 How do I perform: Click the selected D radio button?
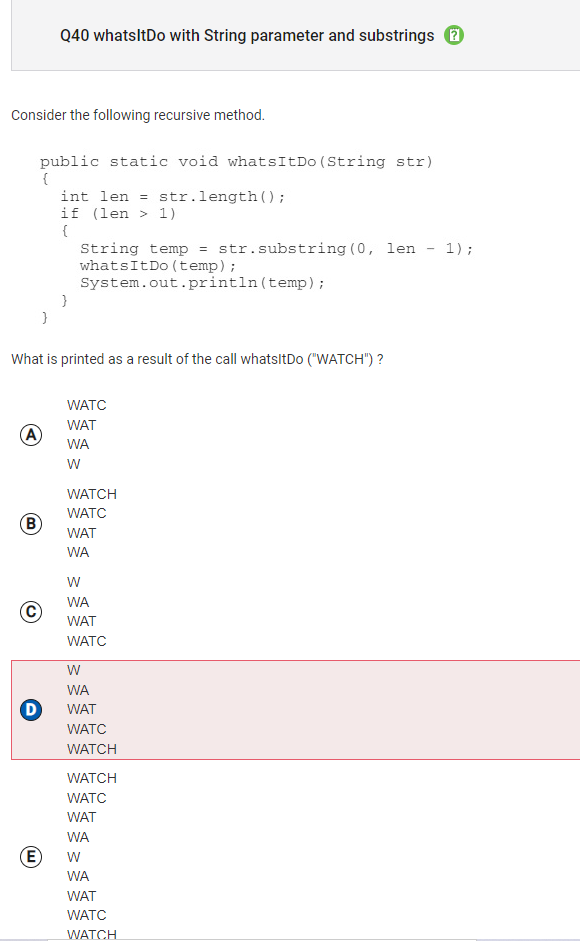(x=31, y=709)
